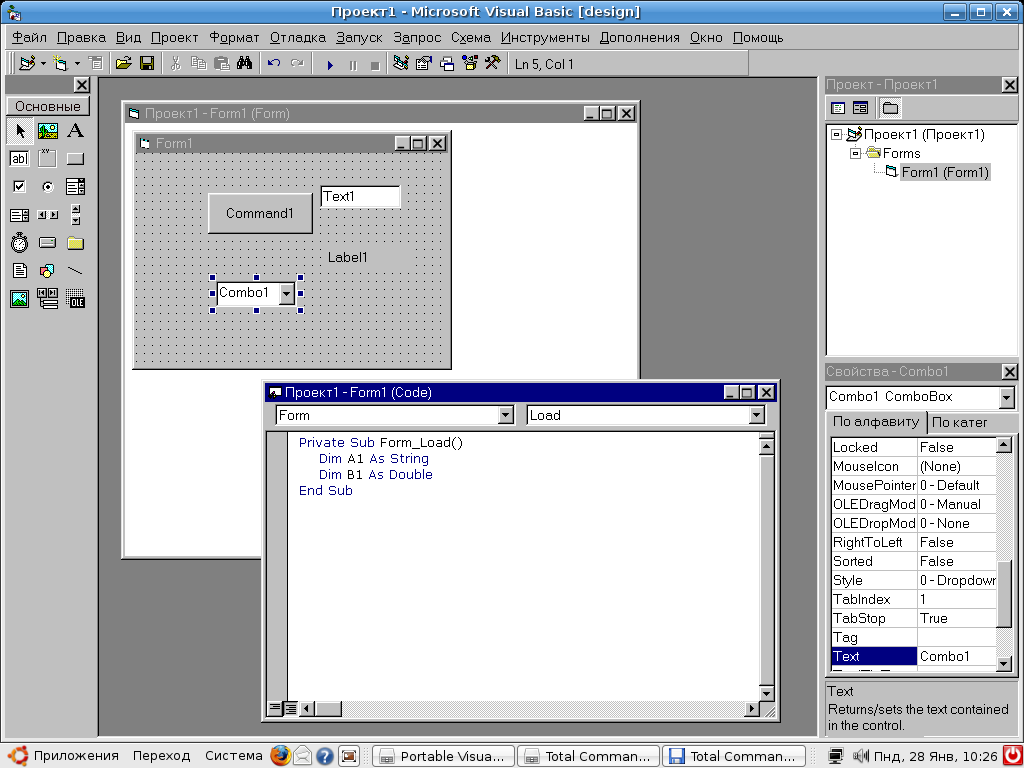Select Form1 (Form1) in project tree
Viewport: 1024px width, 768px height.
pos(944,172)
